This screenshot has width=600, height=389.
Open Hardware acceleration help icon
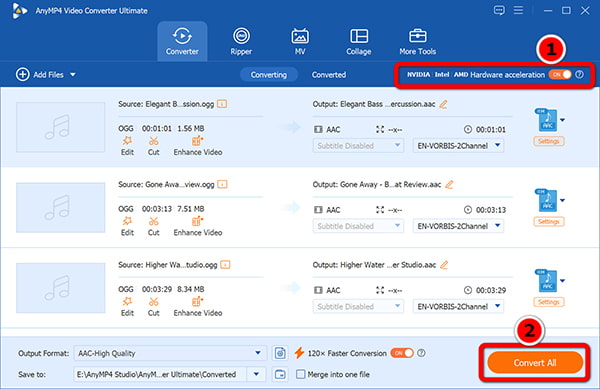click(x=580, y=74)
